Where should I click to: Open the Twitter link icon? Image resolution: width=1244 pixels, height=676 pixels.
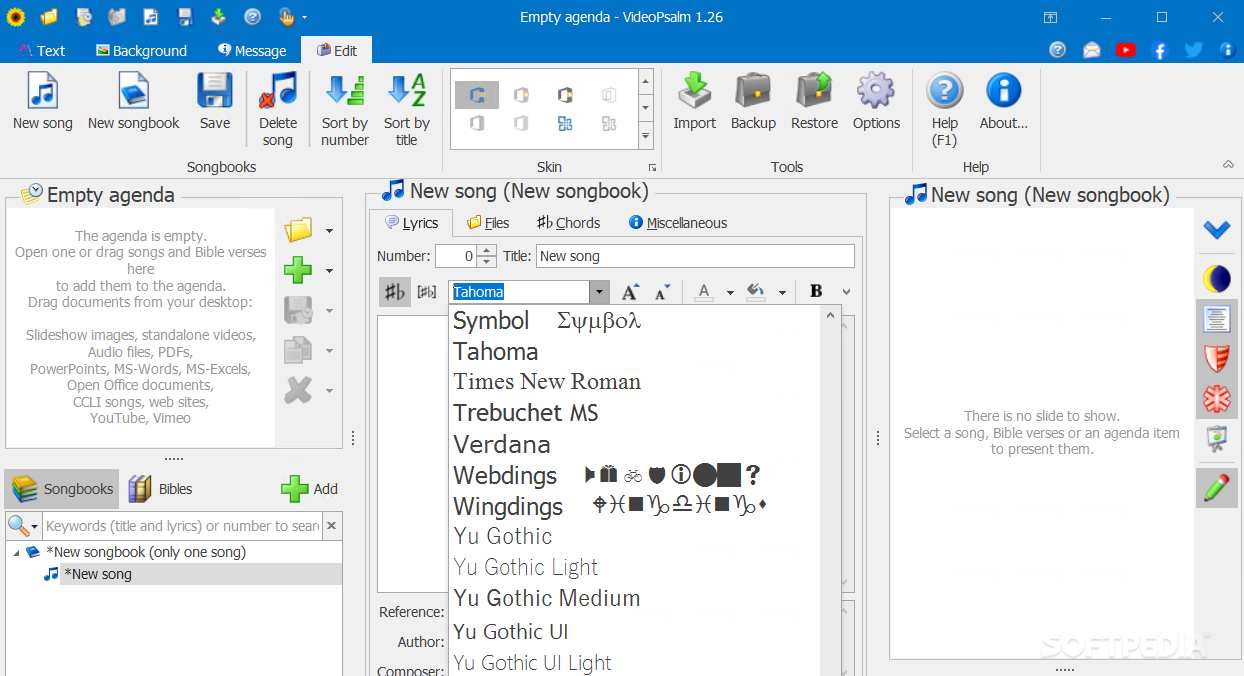tap(1193, 50)
